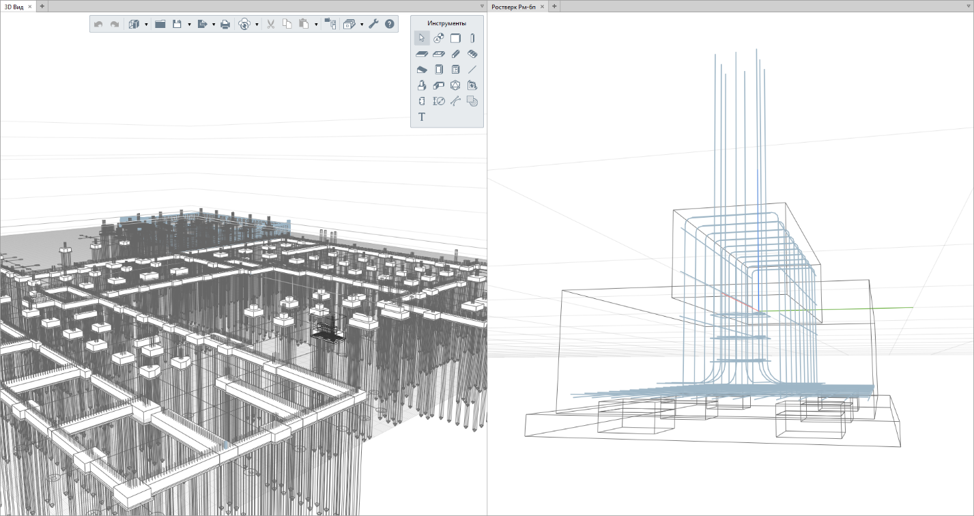Select the arrow selection tool in Инструменты
Screen dimensions: 974x516
click(x=422, y=38)
